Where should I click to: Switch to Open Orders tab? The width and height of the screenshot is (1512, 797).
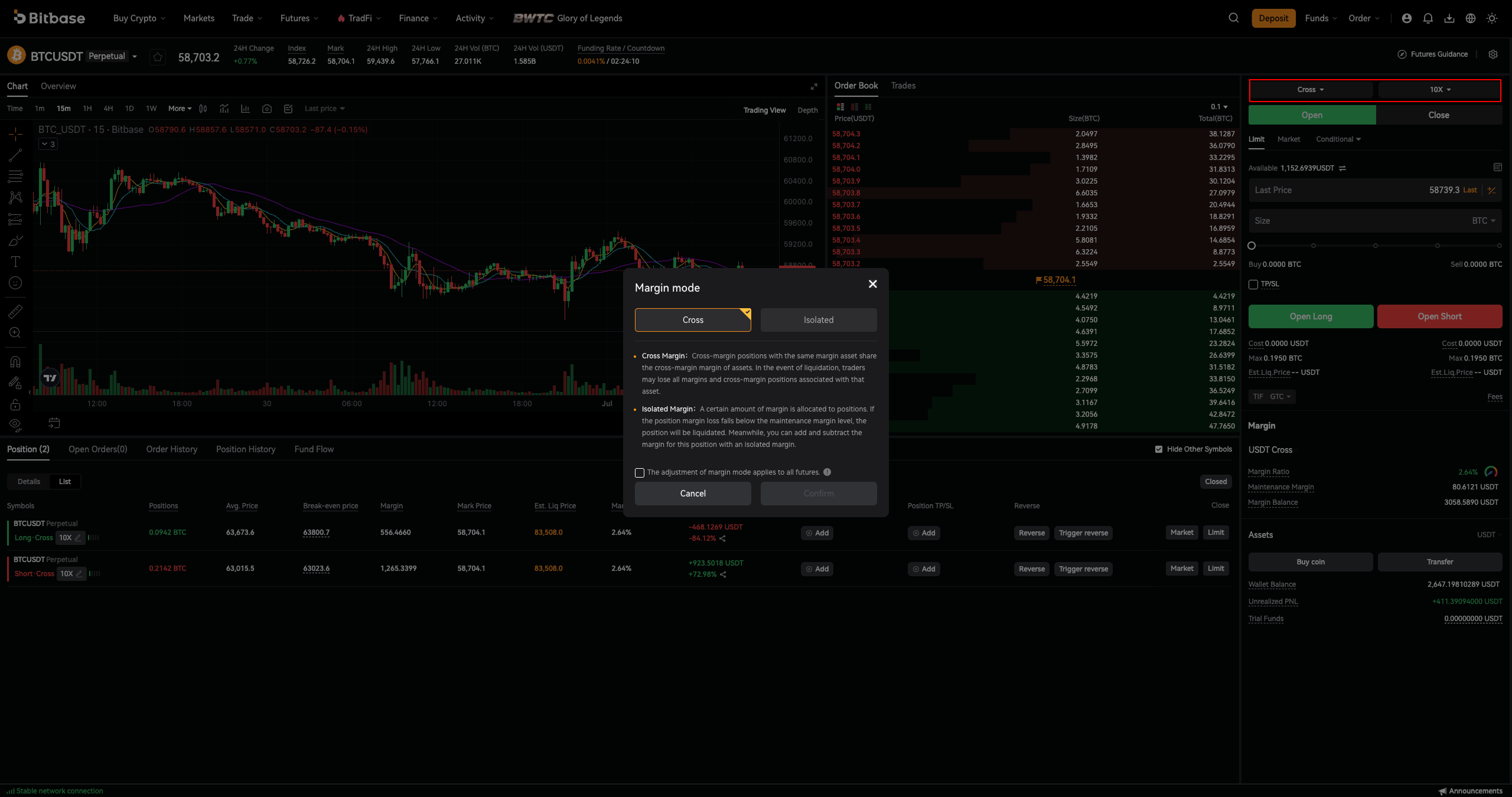pyautogui.click(x=98, y=449)
